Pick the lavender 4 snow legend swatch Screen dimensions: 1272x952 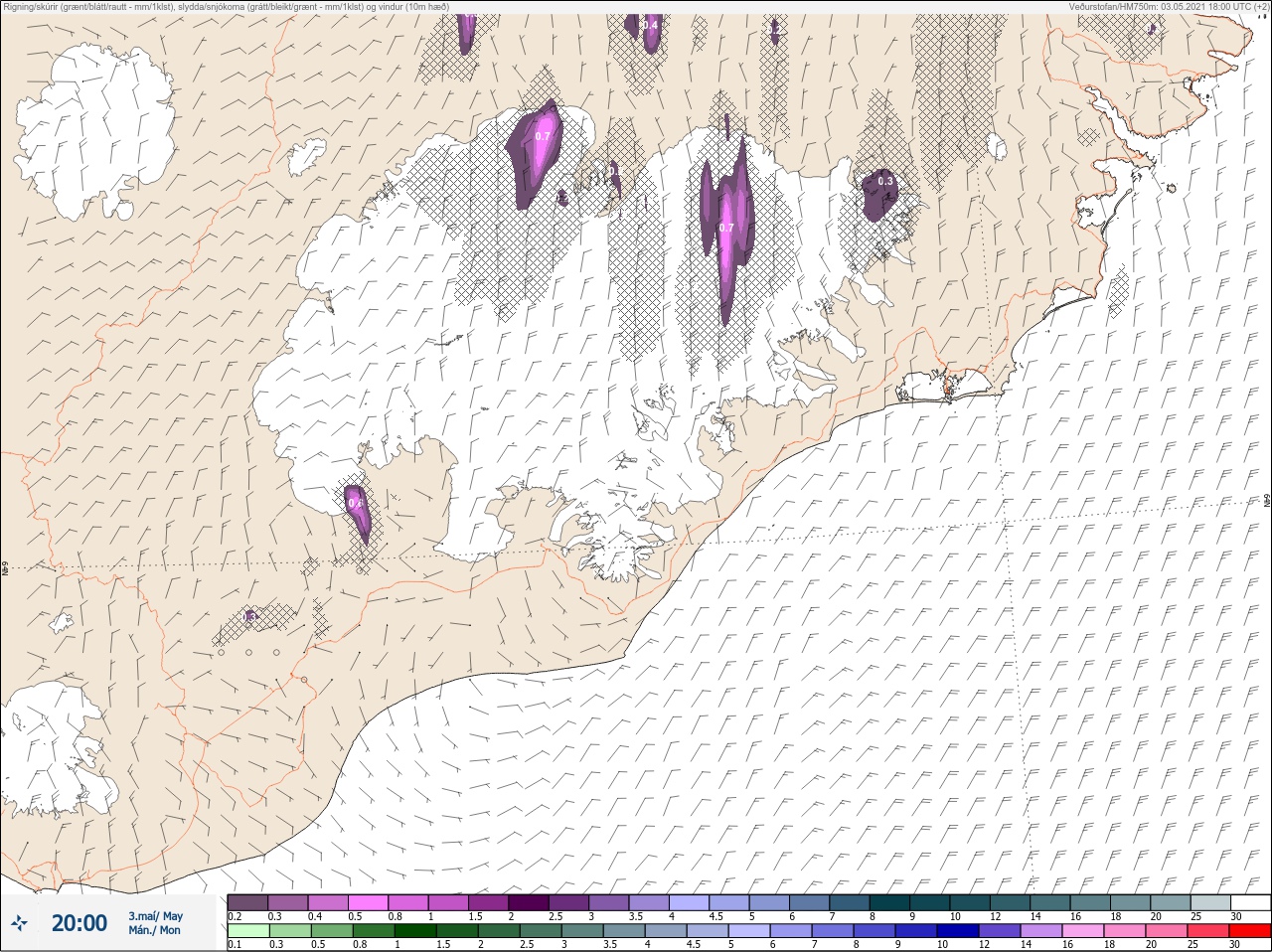pos(690,902)
